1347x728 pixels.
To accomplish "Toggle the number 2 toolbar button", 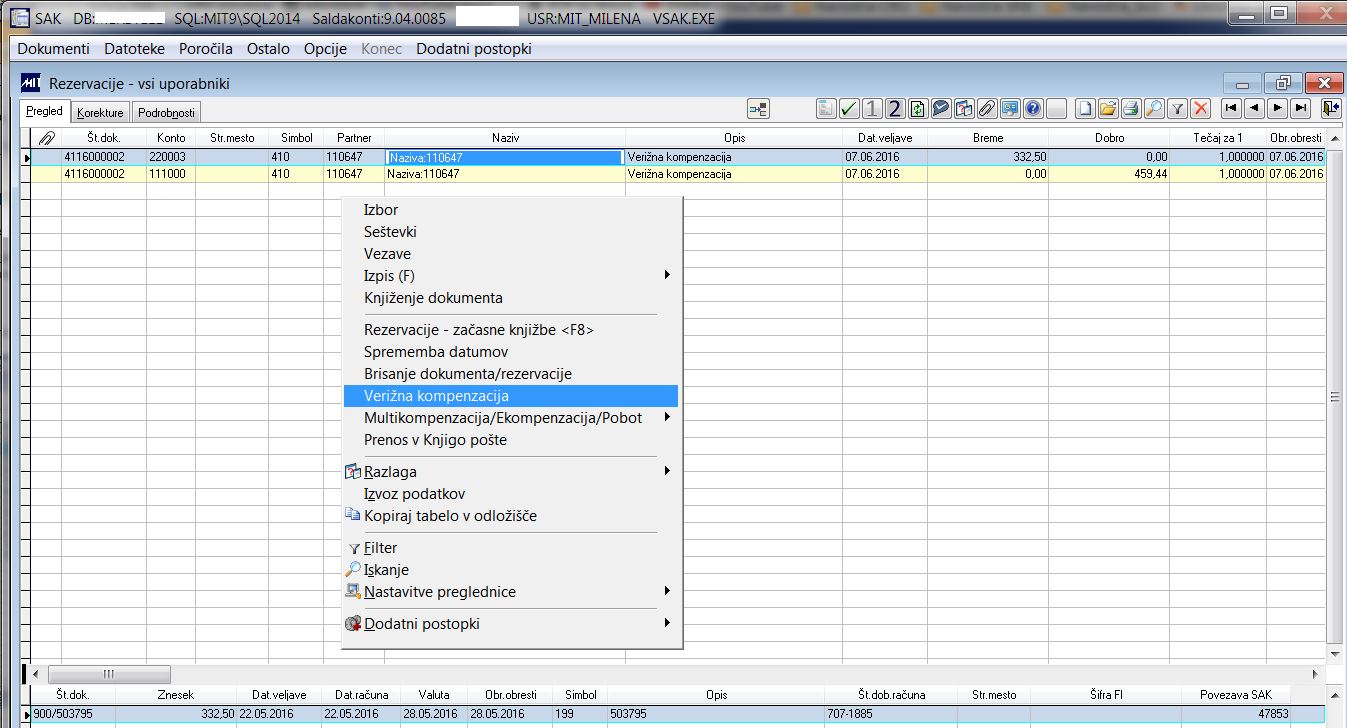I will point(895,108).
